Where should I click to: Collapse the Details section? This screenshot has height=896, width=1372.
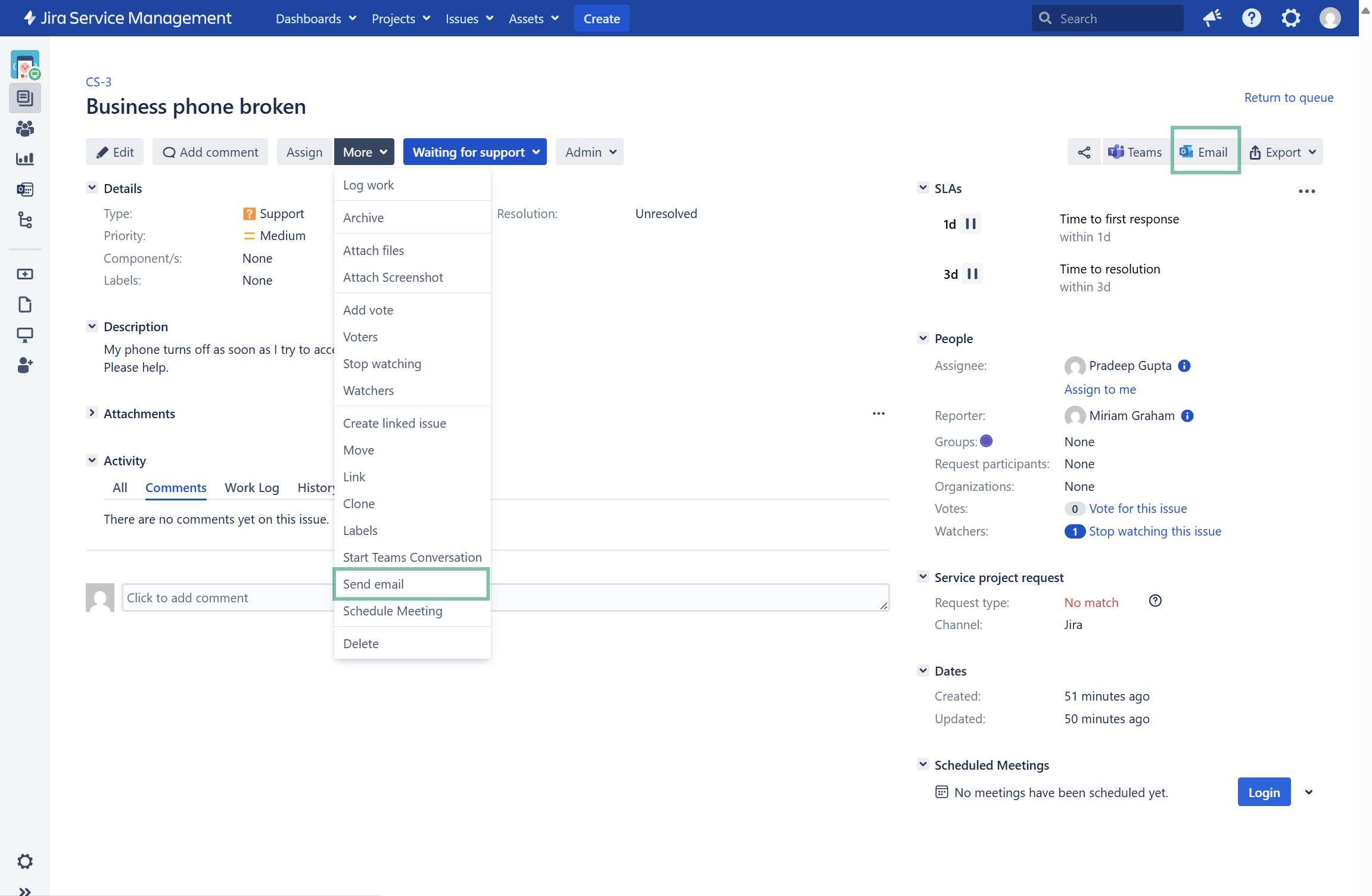click(x=92, y=188)
